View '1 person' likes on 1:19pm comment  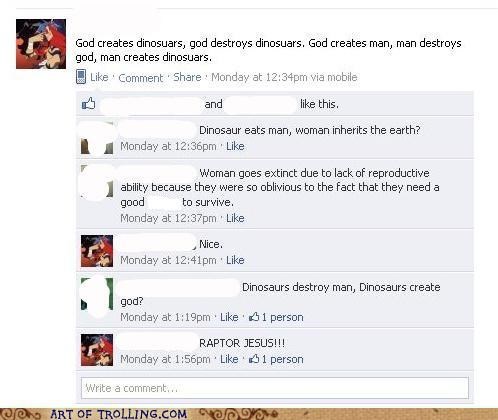282,317
